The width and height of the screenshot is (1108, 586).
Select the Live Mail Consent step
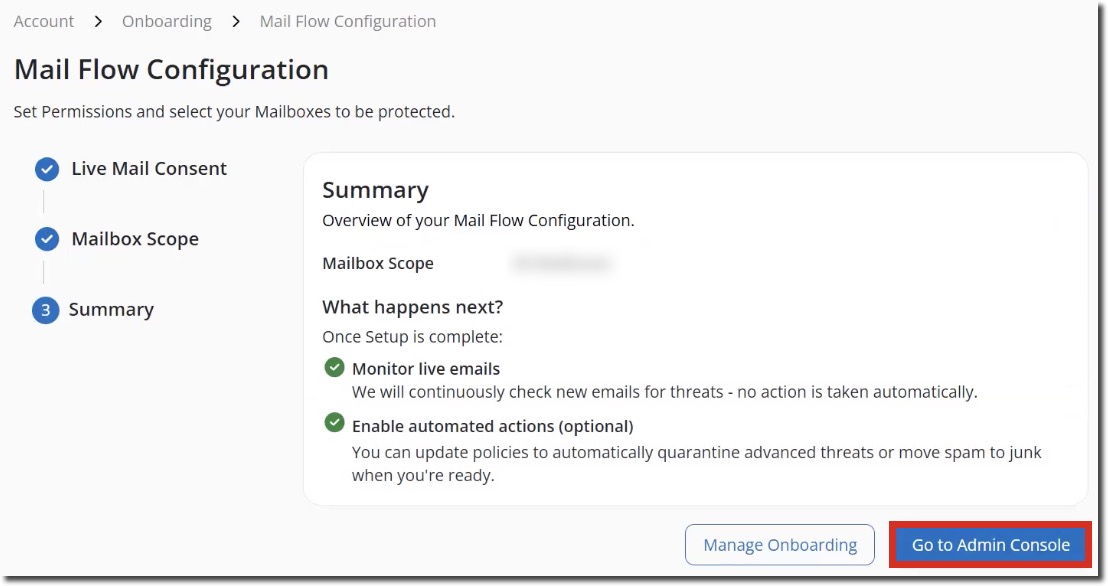click(x=147, y=169)
